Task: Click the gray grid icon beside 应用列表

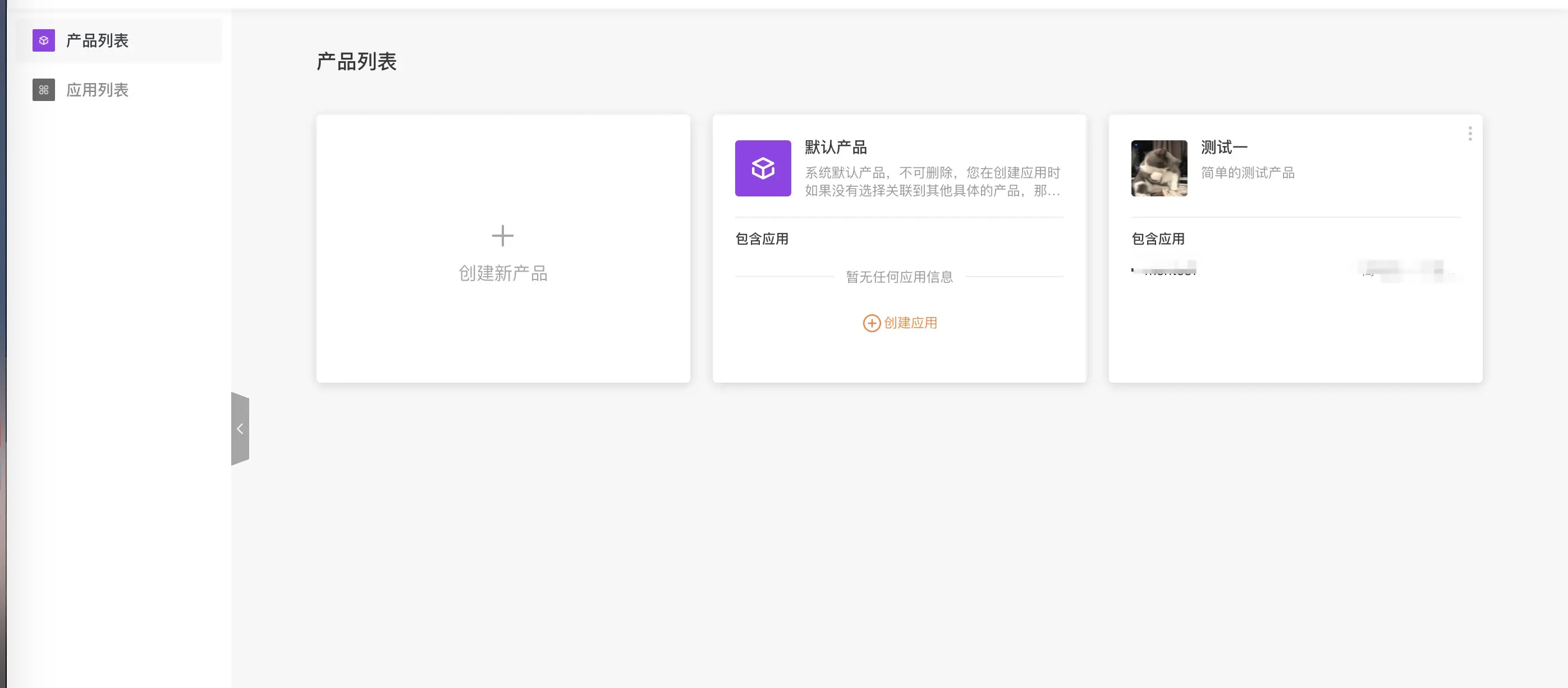Action: [43, 90]
